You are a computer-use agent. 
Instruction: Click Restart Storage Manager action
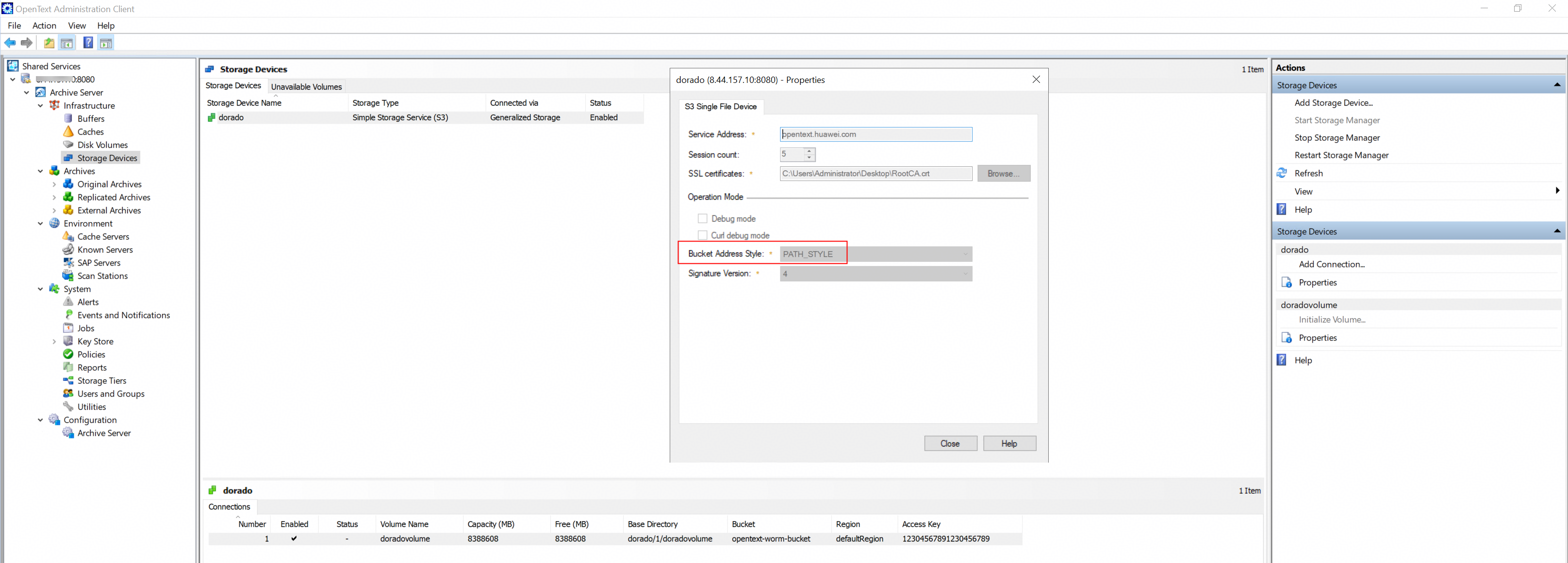[x=1341, y=155]
